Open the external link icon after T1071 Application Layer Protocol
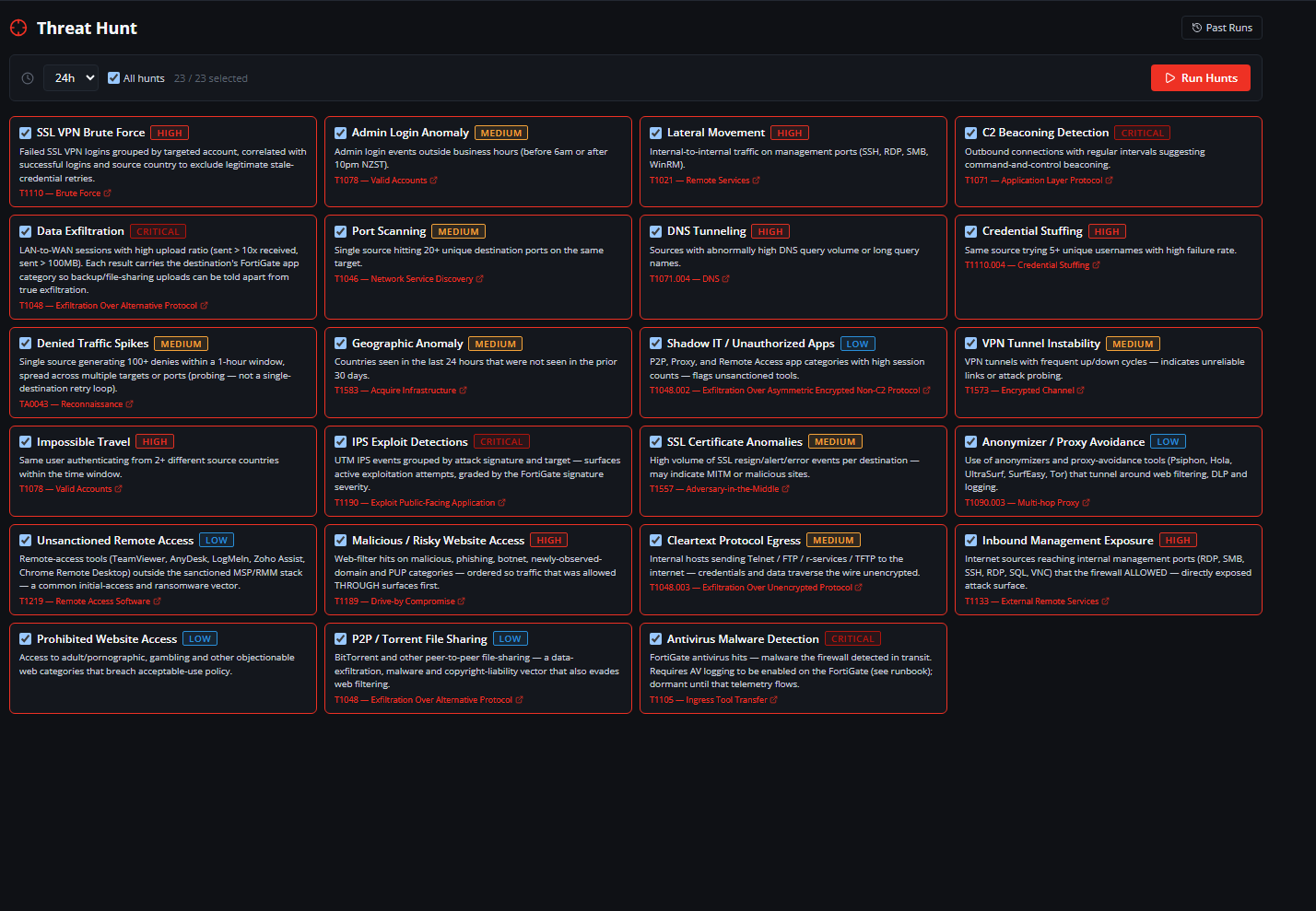Image resolution: width=1316 pixels, height=911 pixels. (1109, 181)
